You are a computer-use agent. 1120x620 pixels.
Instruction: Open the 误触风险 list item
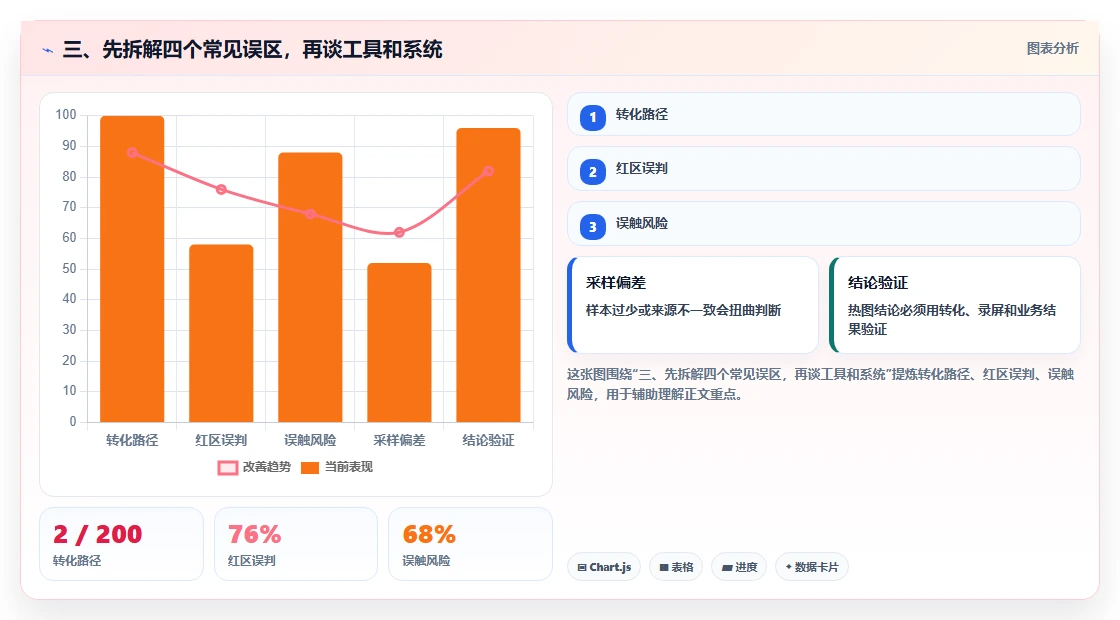click(x=824, y=224)
